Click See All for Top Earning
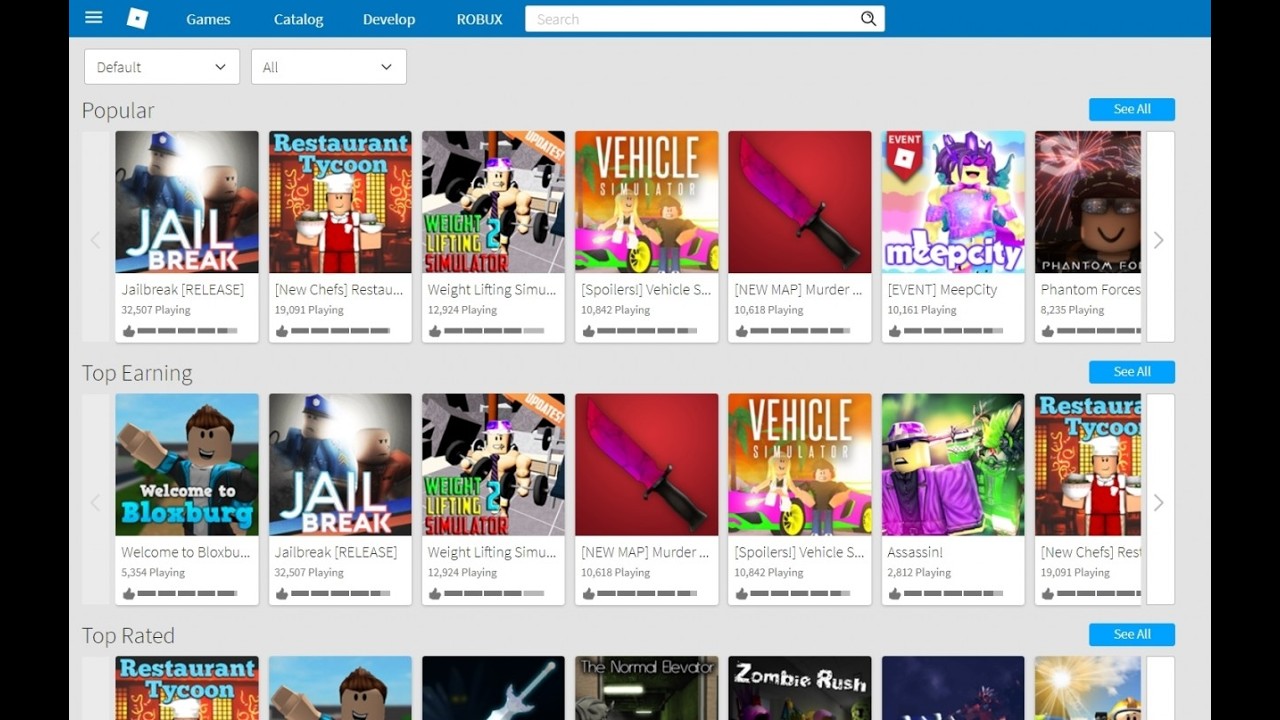1280x720 pixels. pyautogui.click(x=1132, y=372)
